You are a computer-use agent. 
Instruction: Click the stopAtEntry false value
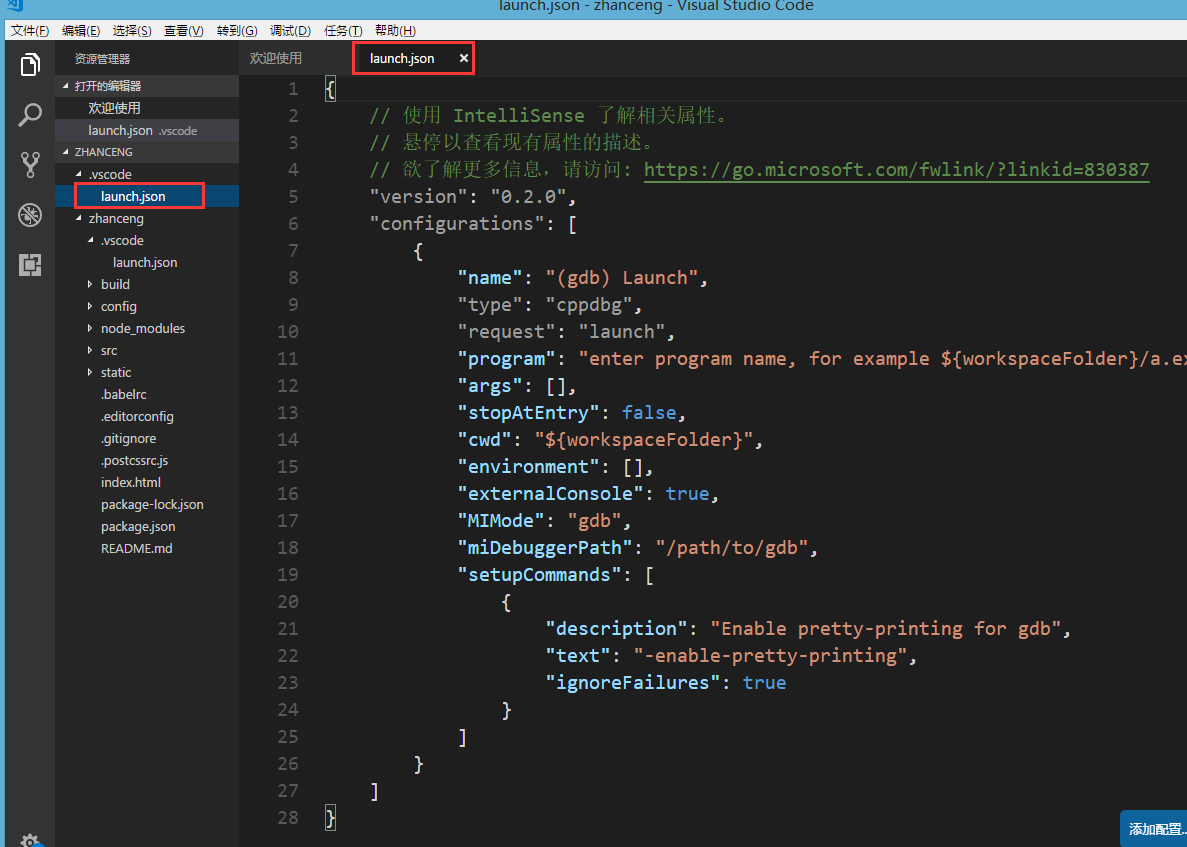[649, 413]
